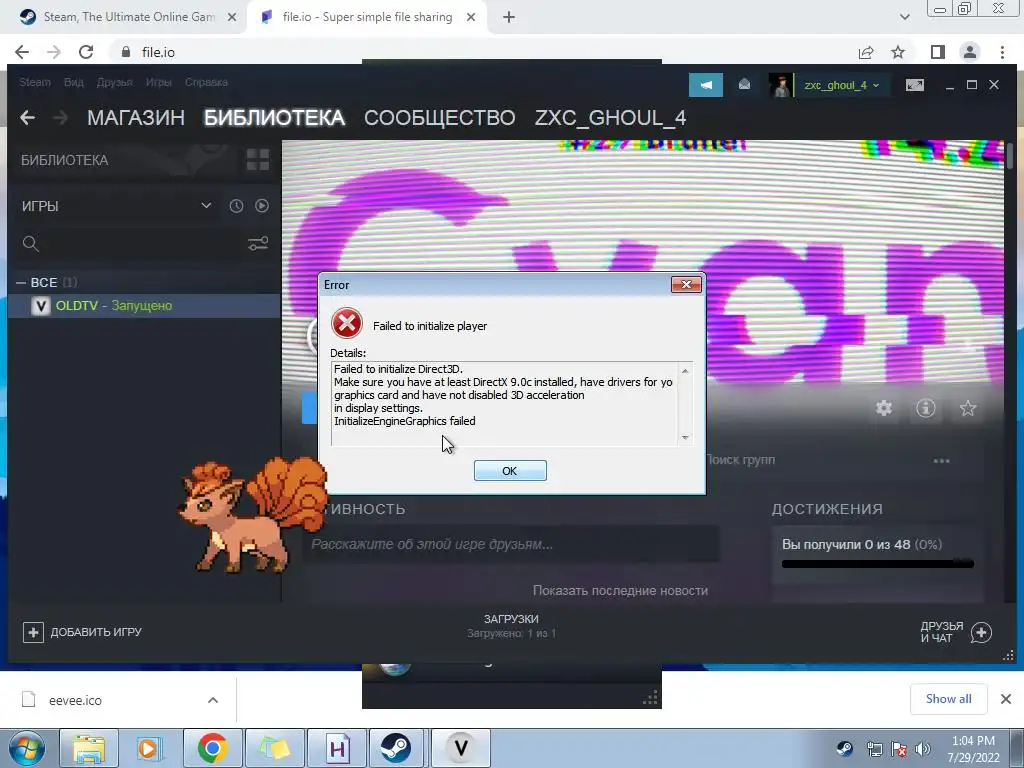This screenshot has width=1024, height=768.
Task: Click the Chrome share page icon
Action: tap(865, 52)
